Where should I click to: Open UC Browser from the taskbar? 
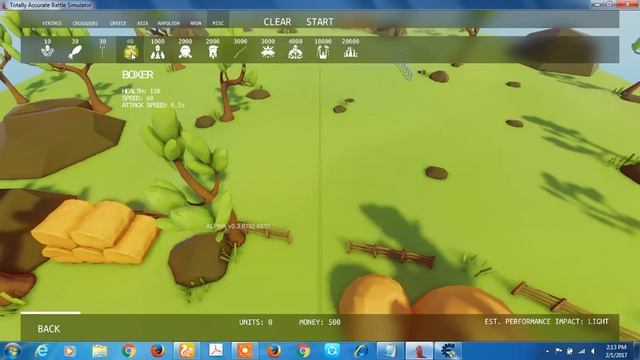click(x=187, y=351)
